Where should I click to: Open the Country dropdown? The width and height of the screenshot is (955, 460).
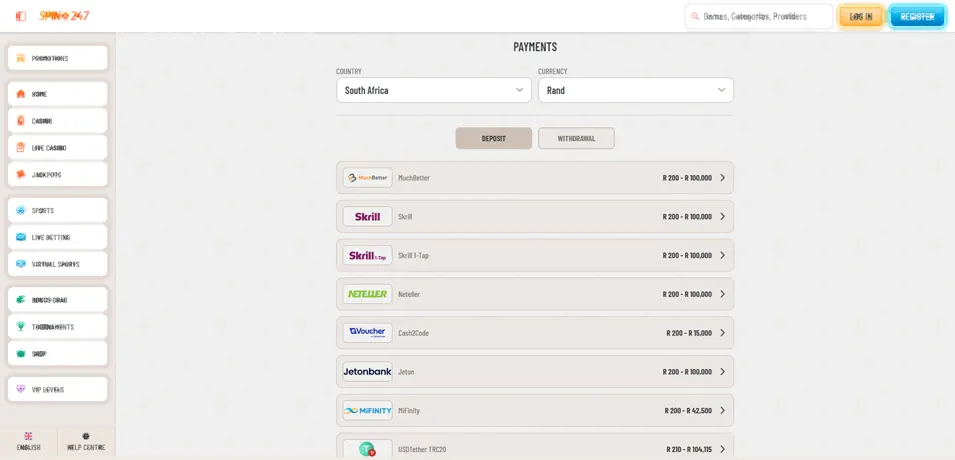(434, 90)
